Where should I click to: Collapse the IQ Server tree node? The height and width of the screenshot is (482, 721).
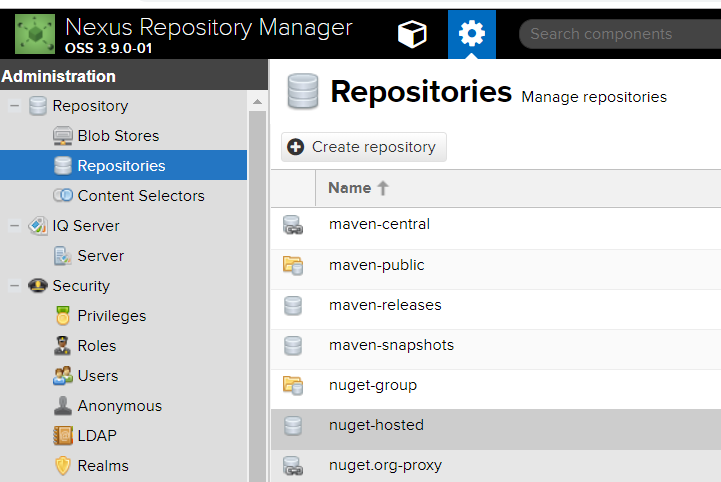(14, 226)
